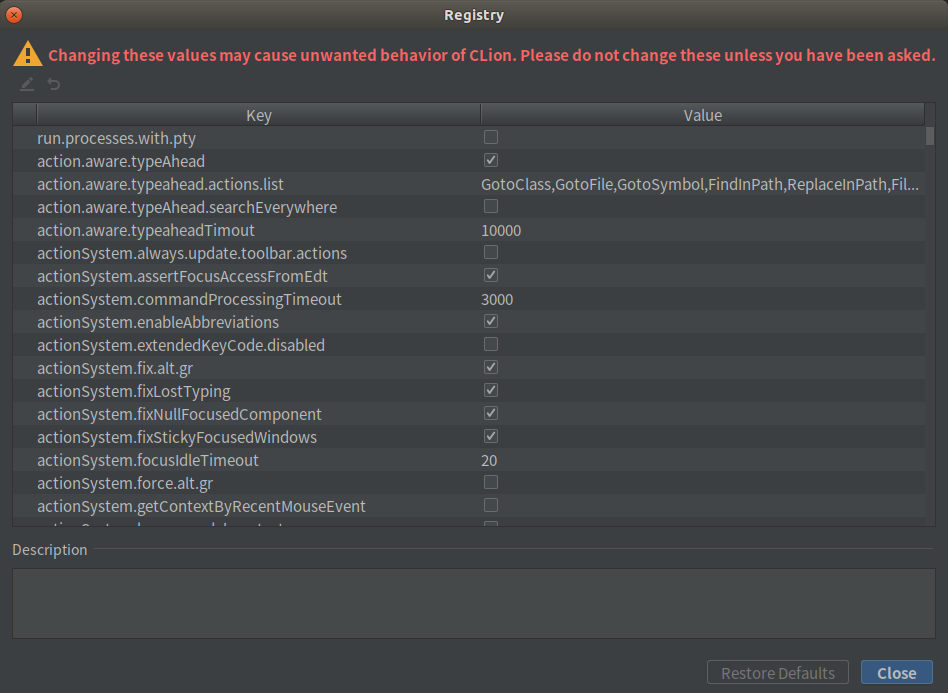
Task: Disable the actionSystem.fixStickyFocusedWindows checkbox
Action: click(x=490, y=436)
